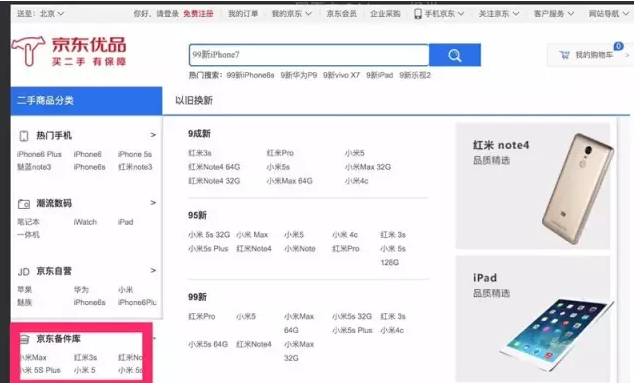Open the 网站导航 dropdown
Screen dimensions: 634x383
(x=609, y=14)
